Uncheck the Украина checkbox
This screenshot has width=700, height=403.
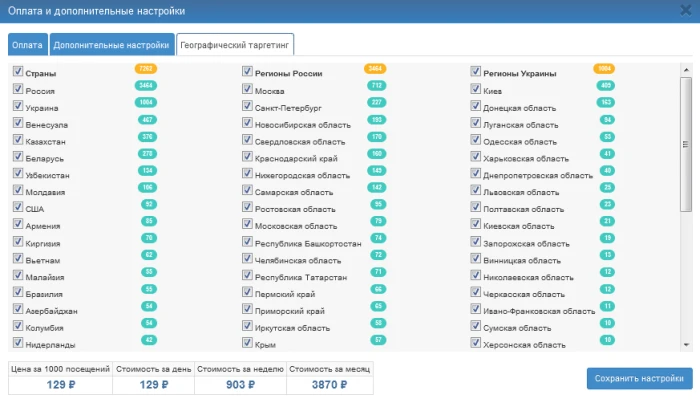[18, 106]
